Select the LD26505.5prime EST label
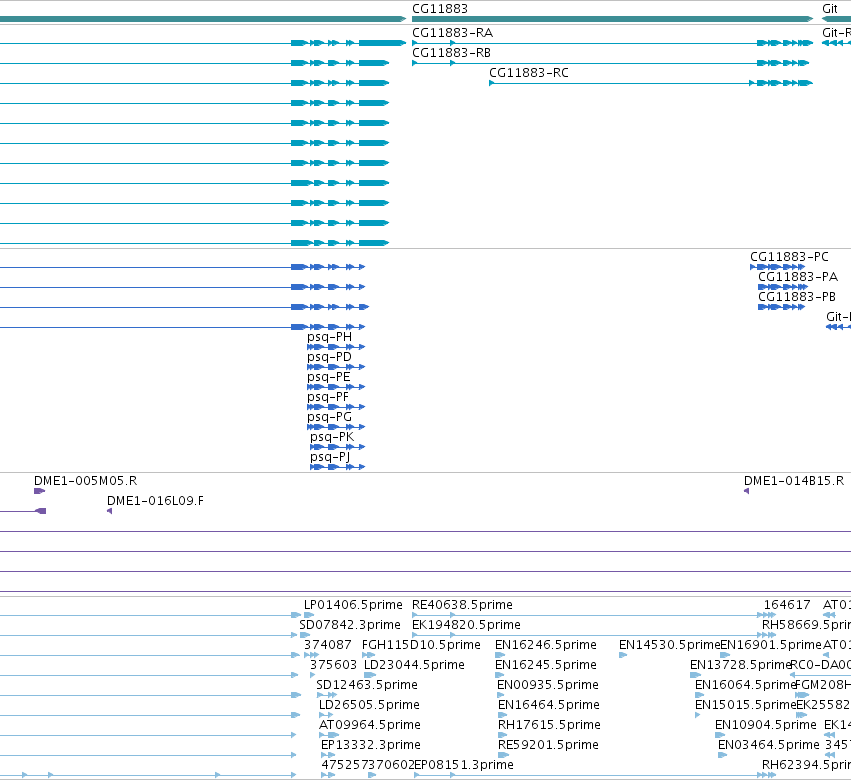This screenshot has width=851, height=780. pyautogui.click(x=369, y=706)
